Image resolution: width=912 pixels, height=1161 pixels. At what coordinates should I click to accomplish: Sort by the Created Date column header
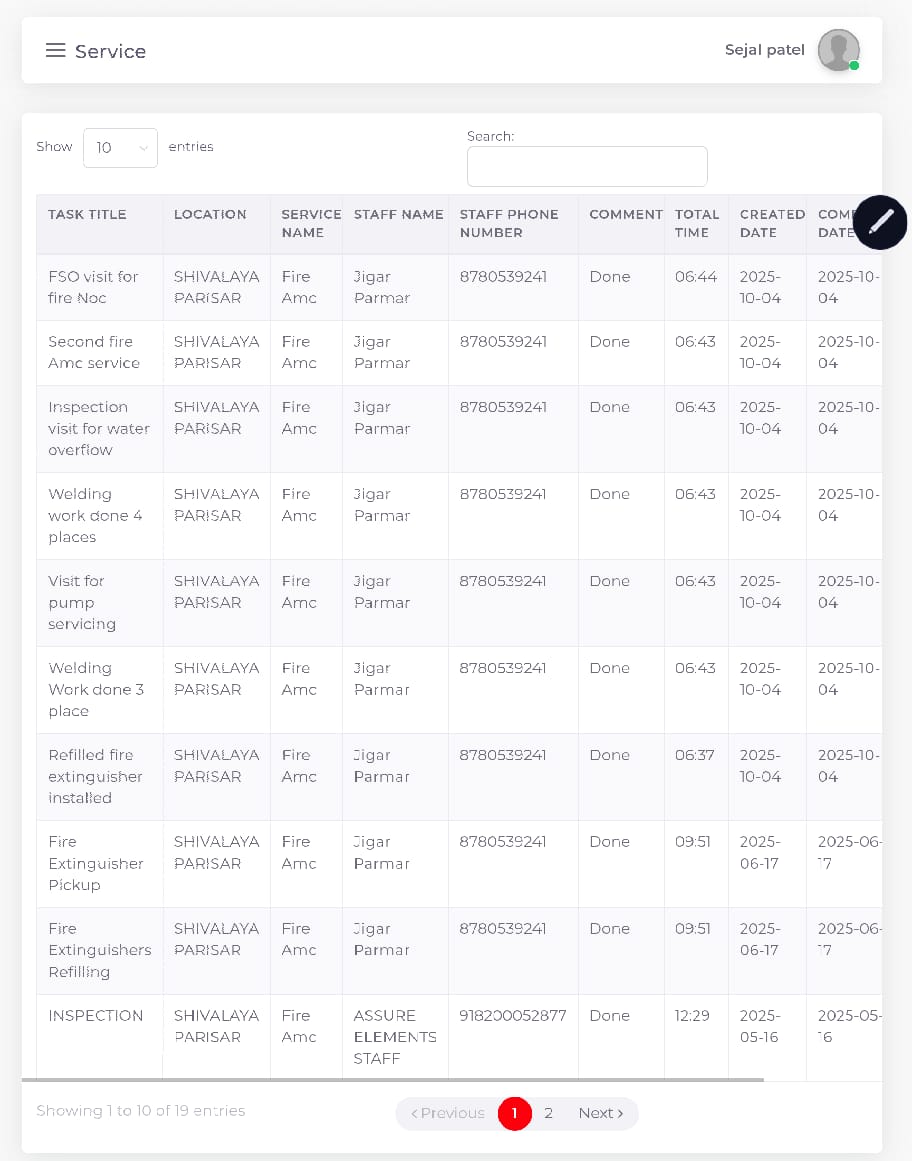771,223
